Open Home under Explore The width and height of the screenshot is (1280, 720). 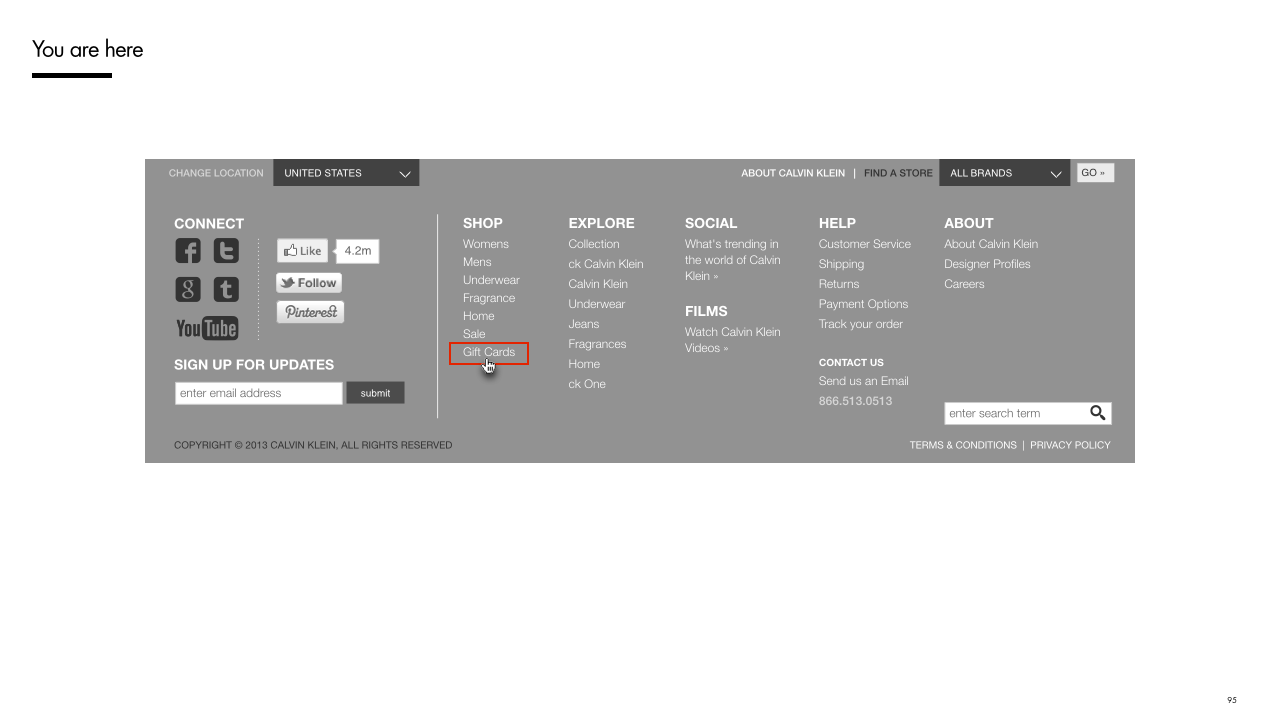(584, 364)
